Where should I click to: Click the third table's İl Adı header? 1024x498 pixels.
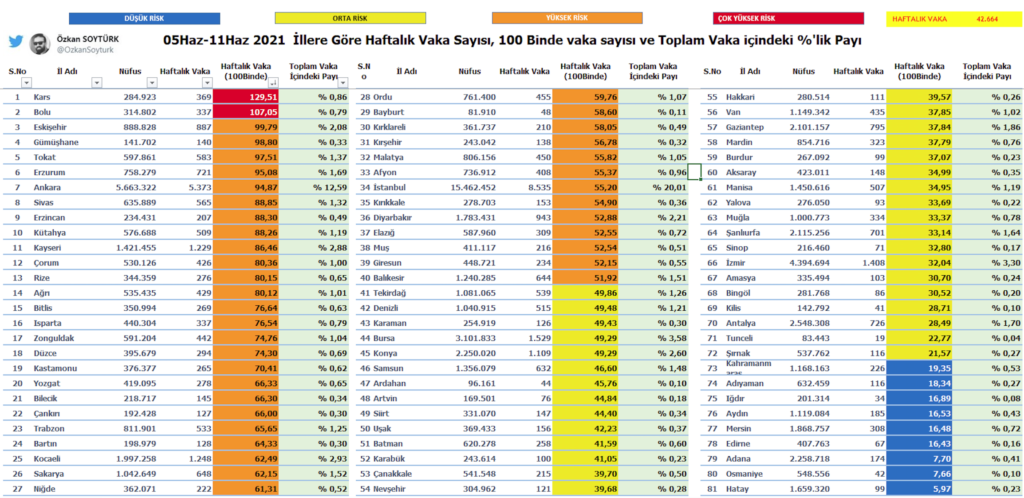point(750,70)
